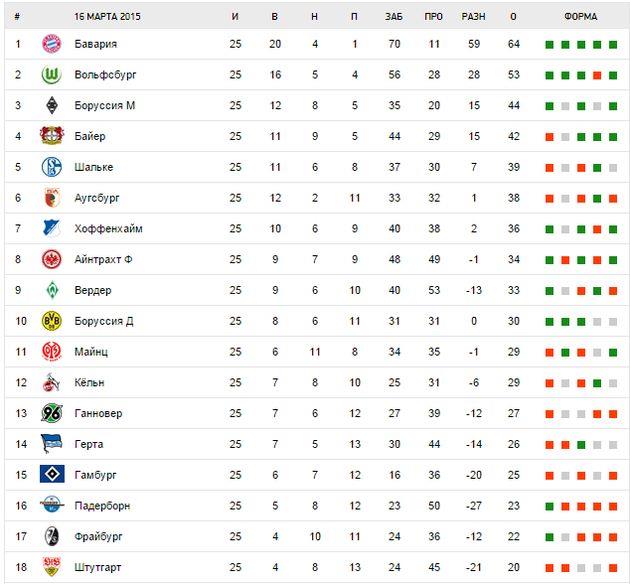Click the Hannover 96 club logo
Screen dimensions: 630x584
point(51,413)
